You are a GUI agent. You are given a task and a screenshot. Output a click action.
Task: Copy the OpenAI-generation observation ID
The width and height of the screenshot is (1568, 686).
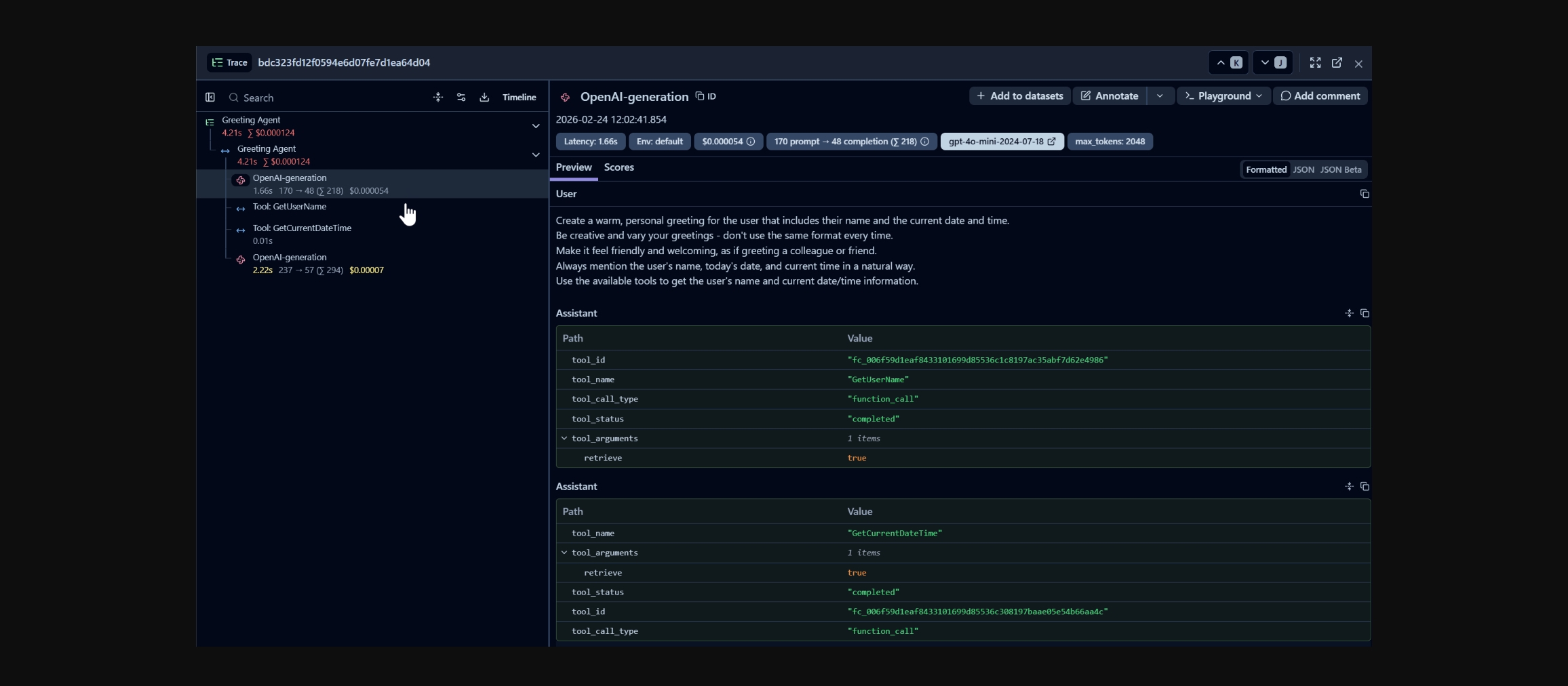tap(705, 96)
